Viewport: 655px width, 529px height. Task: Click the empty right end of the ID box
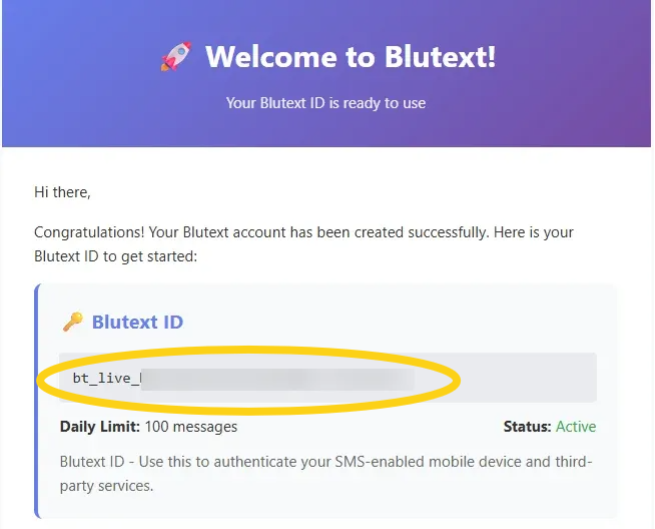click(x=540, y=377)
